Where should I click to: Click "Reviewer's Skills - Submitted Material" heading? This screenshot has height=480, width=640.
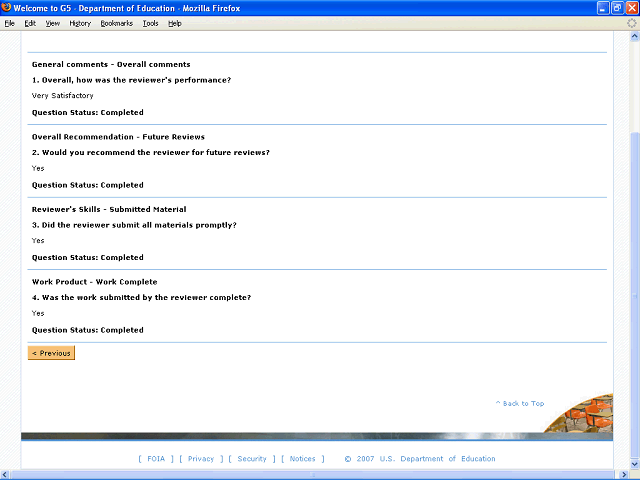pos(109,209)
